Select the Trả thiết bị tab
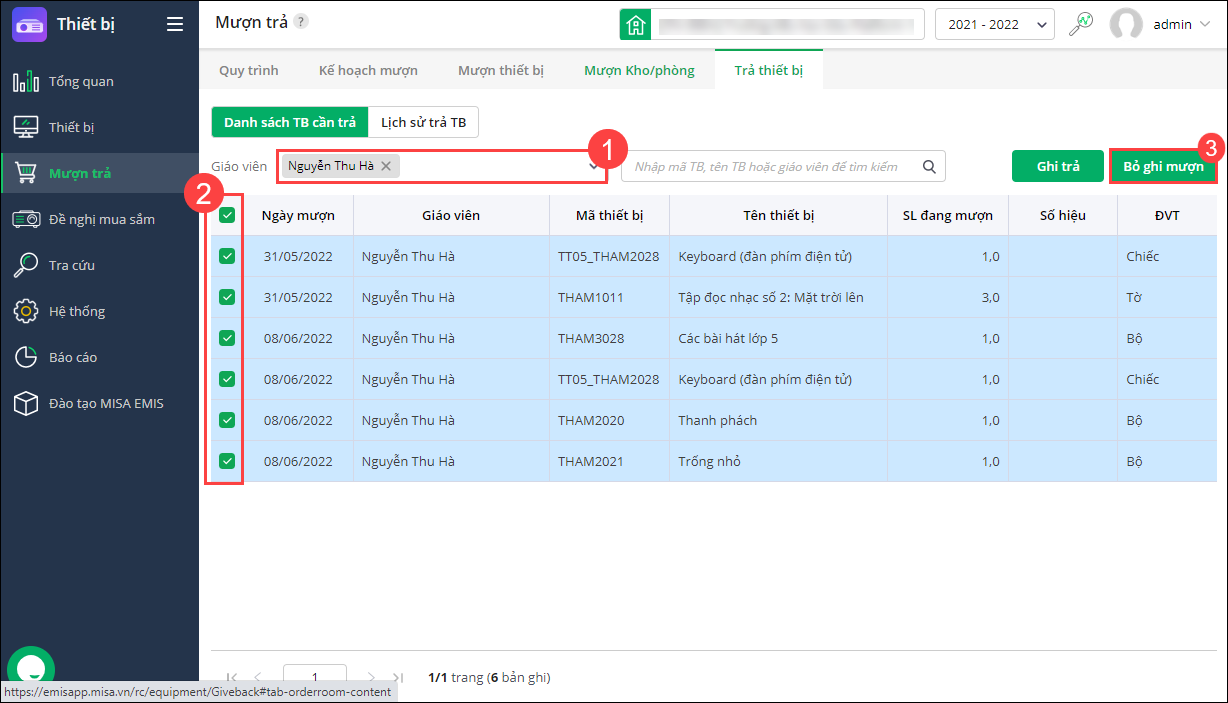Image resolution: width=1228 pixels, height=703 pixels. pos(769,70)
